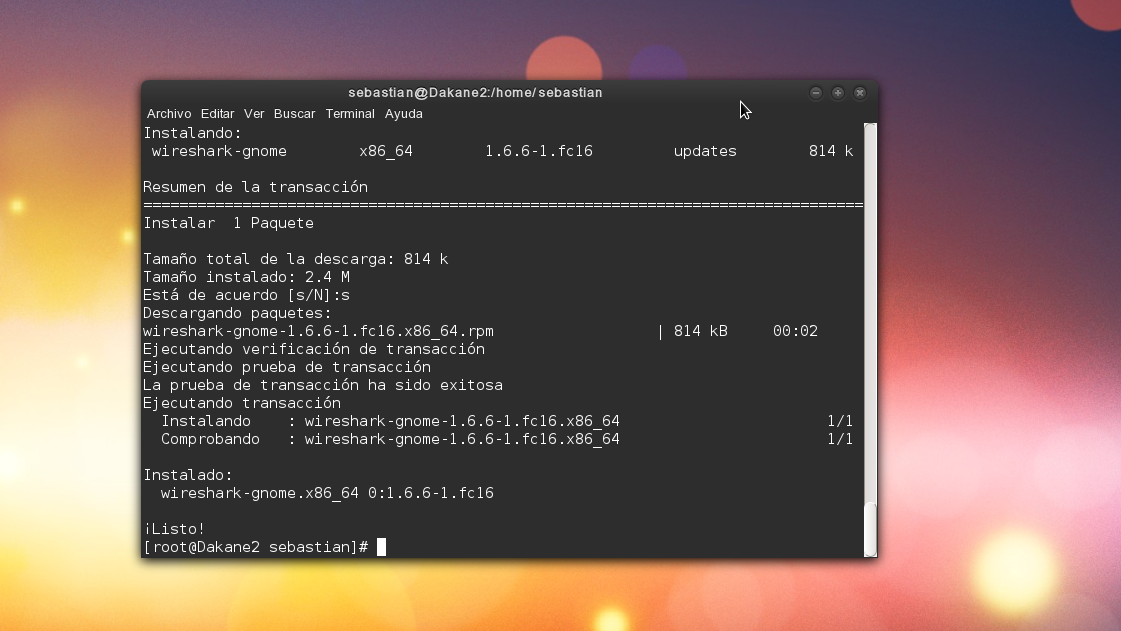Click the line 'Está de acuerdo [s/N]:s'

247,295
